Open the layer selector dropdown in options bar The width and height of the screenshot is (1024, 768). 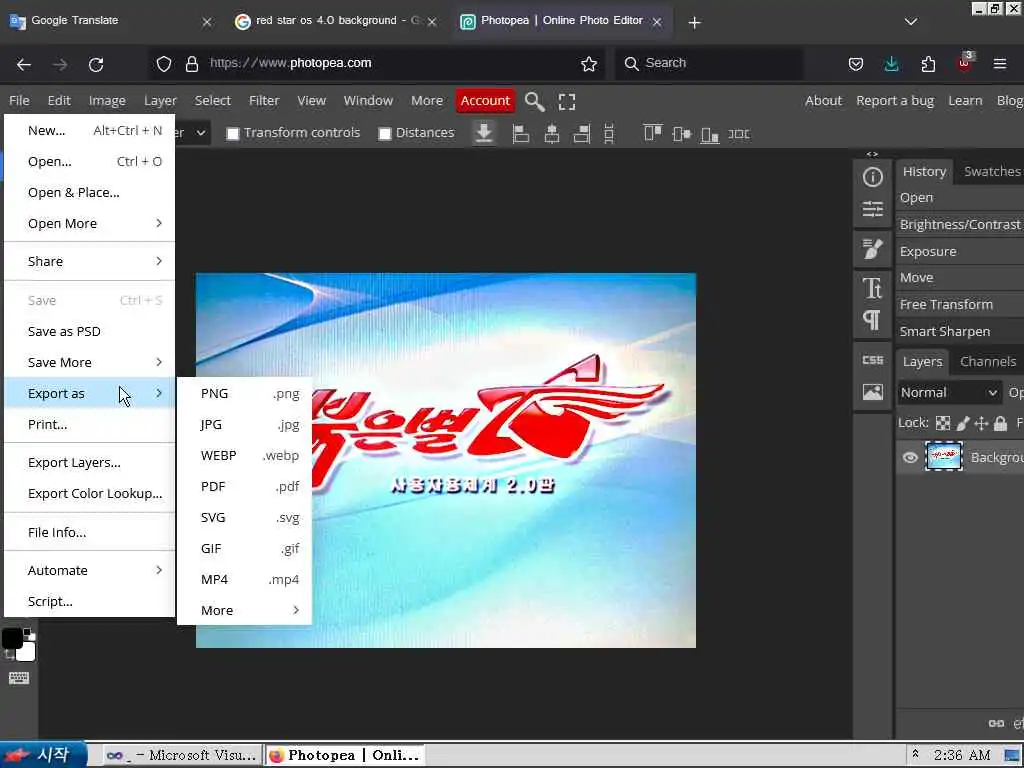(193, 133)
